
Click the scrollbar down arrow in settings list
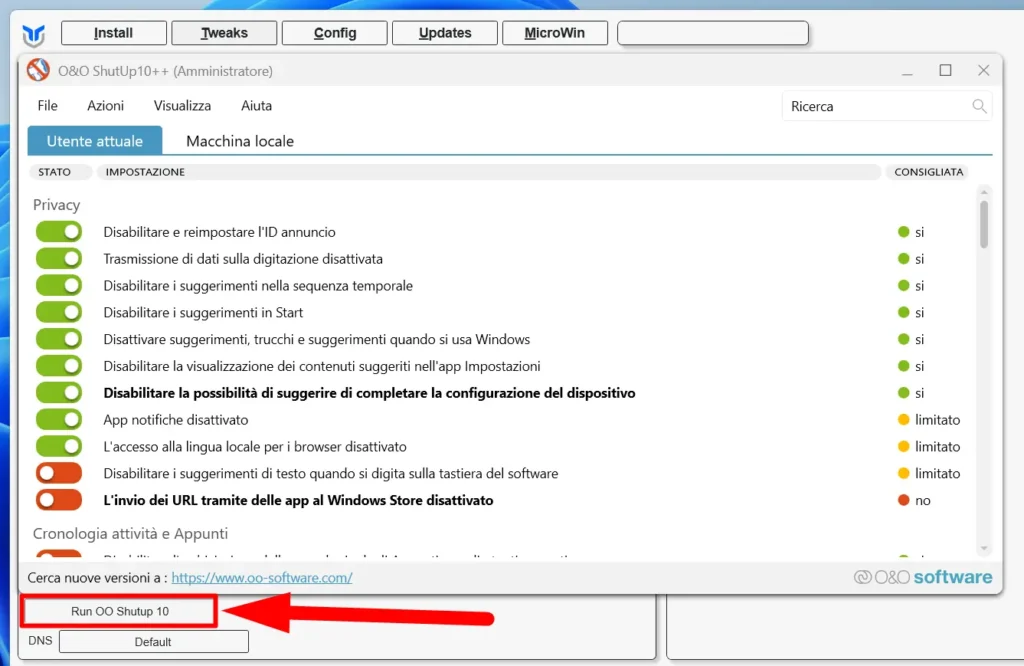pyautogui.click(x=984, y=548)
